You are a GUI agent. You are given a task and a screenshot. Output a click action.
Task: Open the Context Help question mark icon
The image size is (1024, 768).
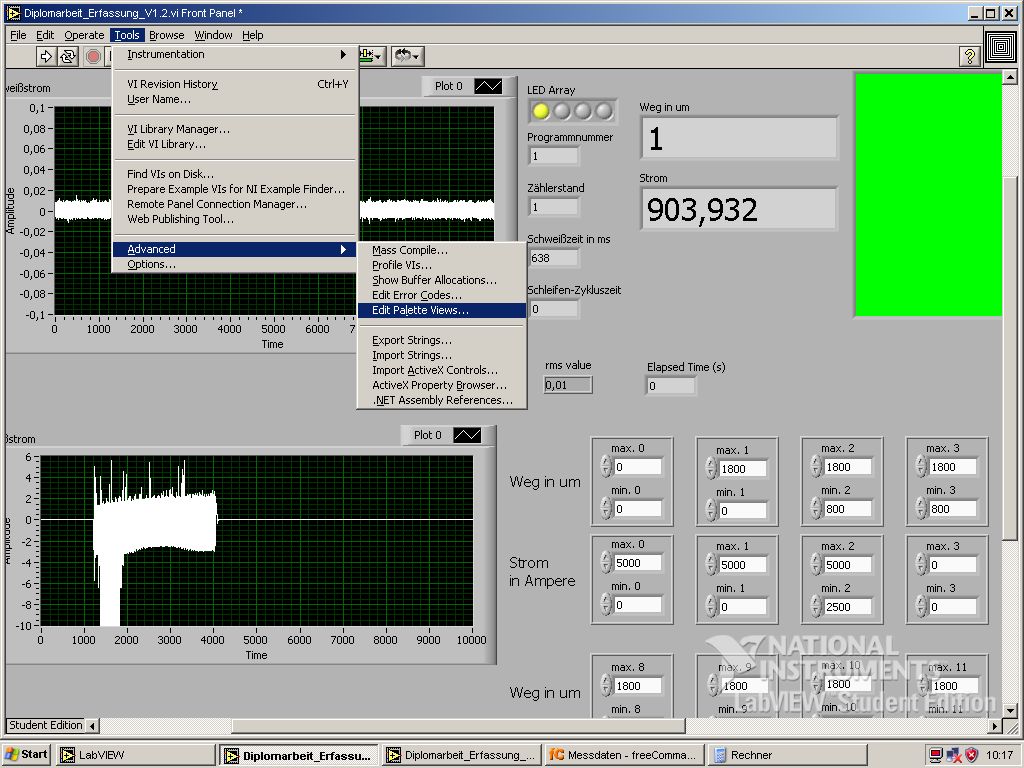pyautogui.click(x=969, y=57)
